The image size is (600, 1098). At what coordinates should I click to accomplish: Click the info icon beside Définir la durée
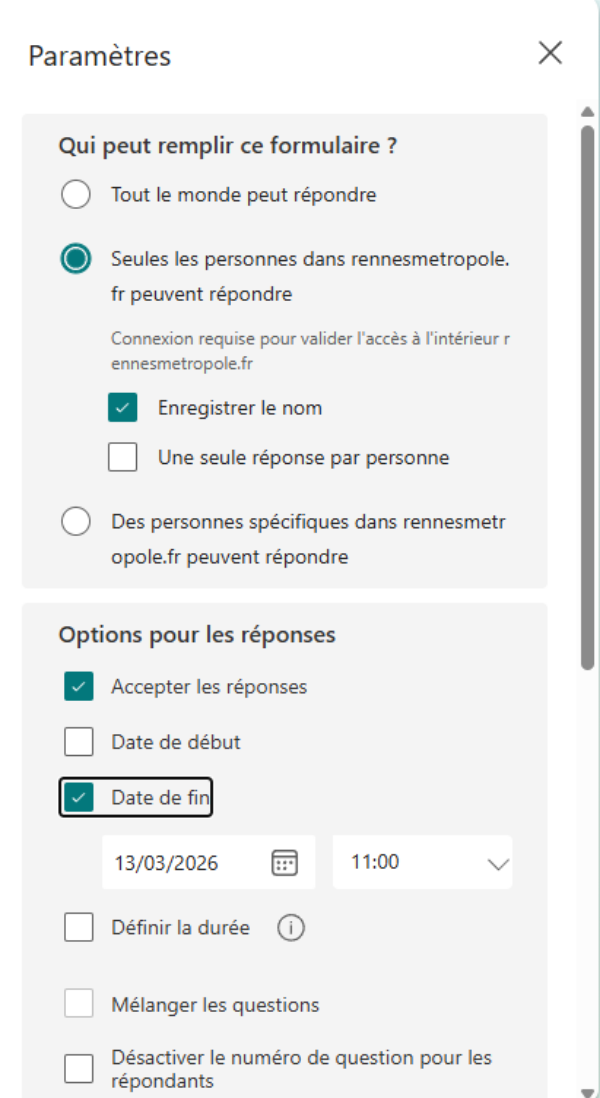[291, 928]
